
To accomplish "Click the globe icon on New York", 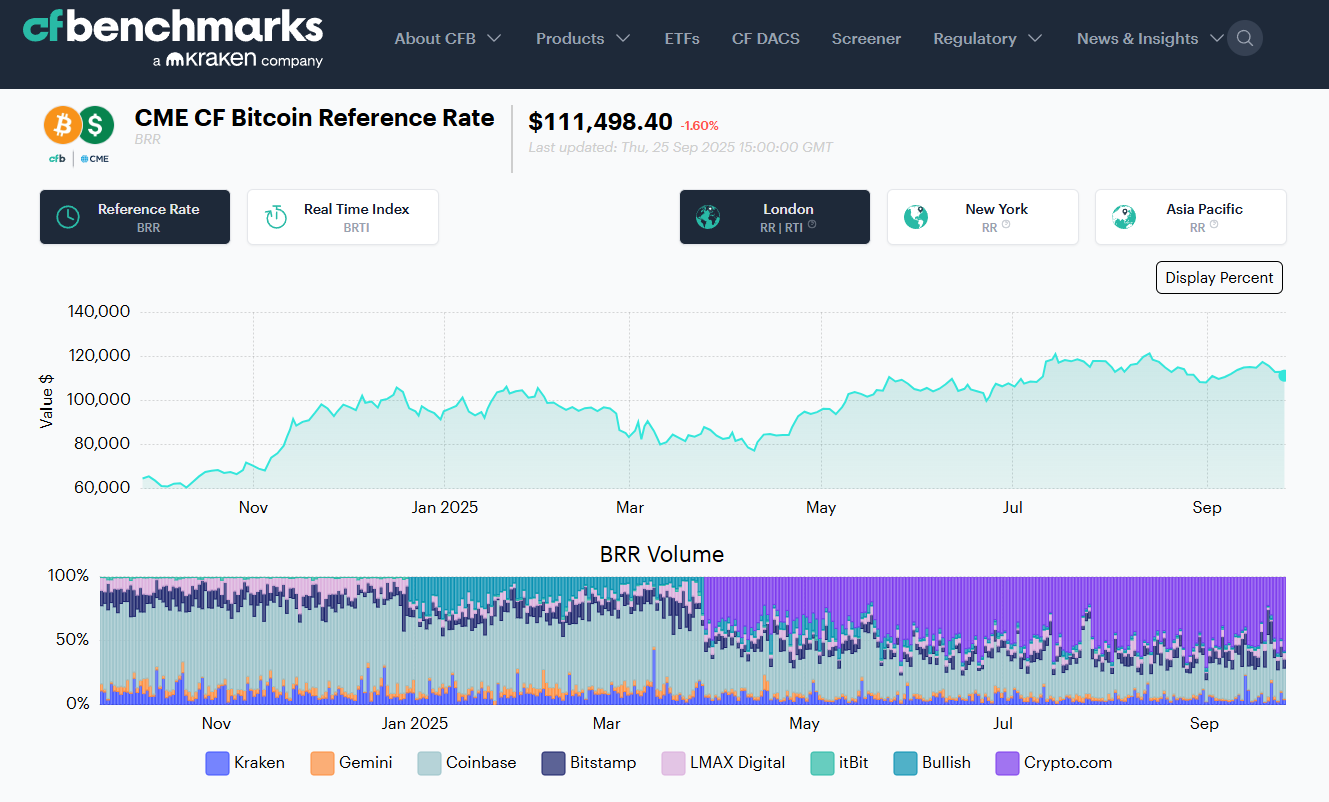I will [x=915, y=217].
